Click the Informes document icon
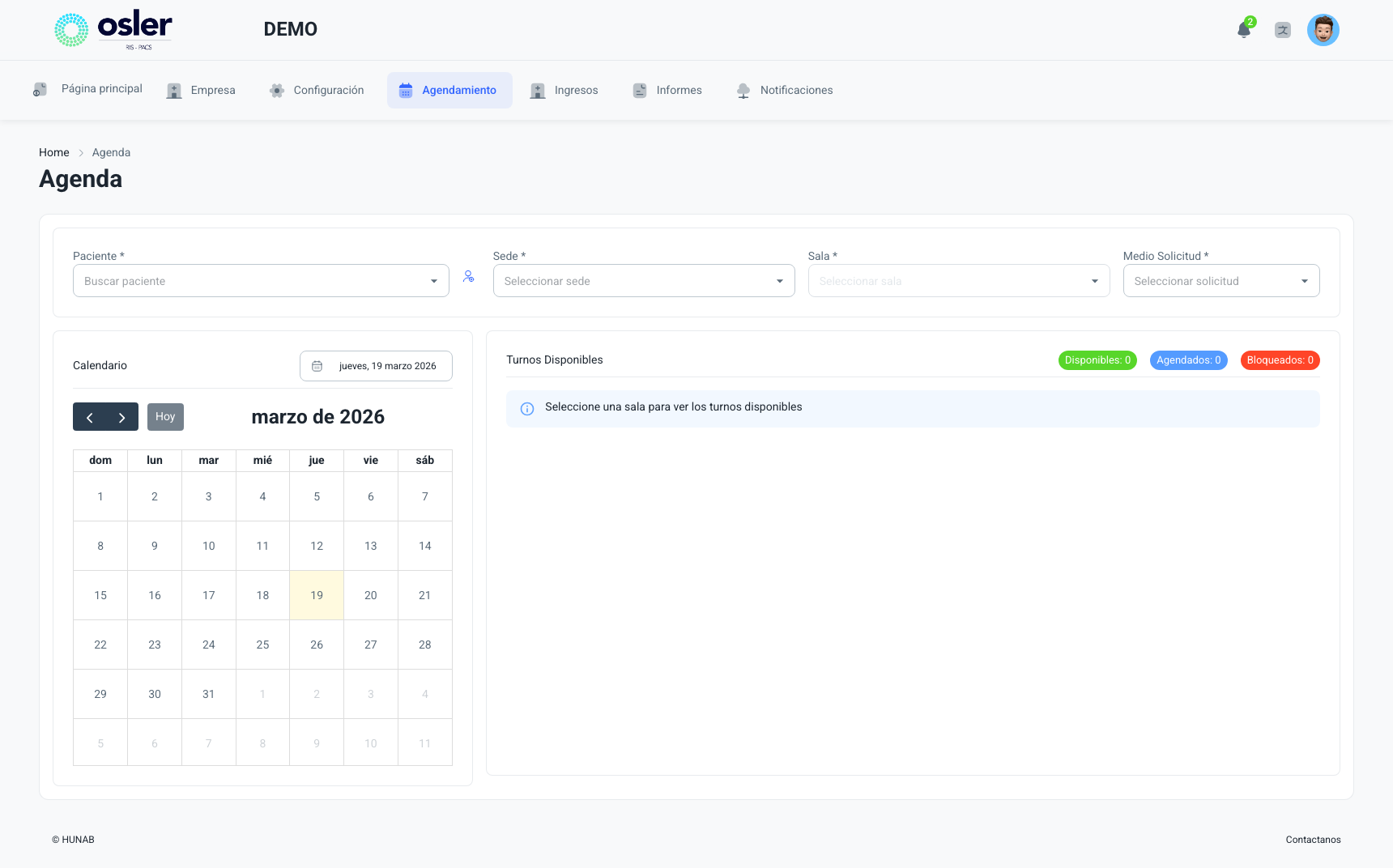 640,91
